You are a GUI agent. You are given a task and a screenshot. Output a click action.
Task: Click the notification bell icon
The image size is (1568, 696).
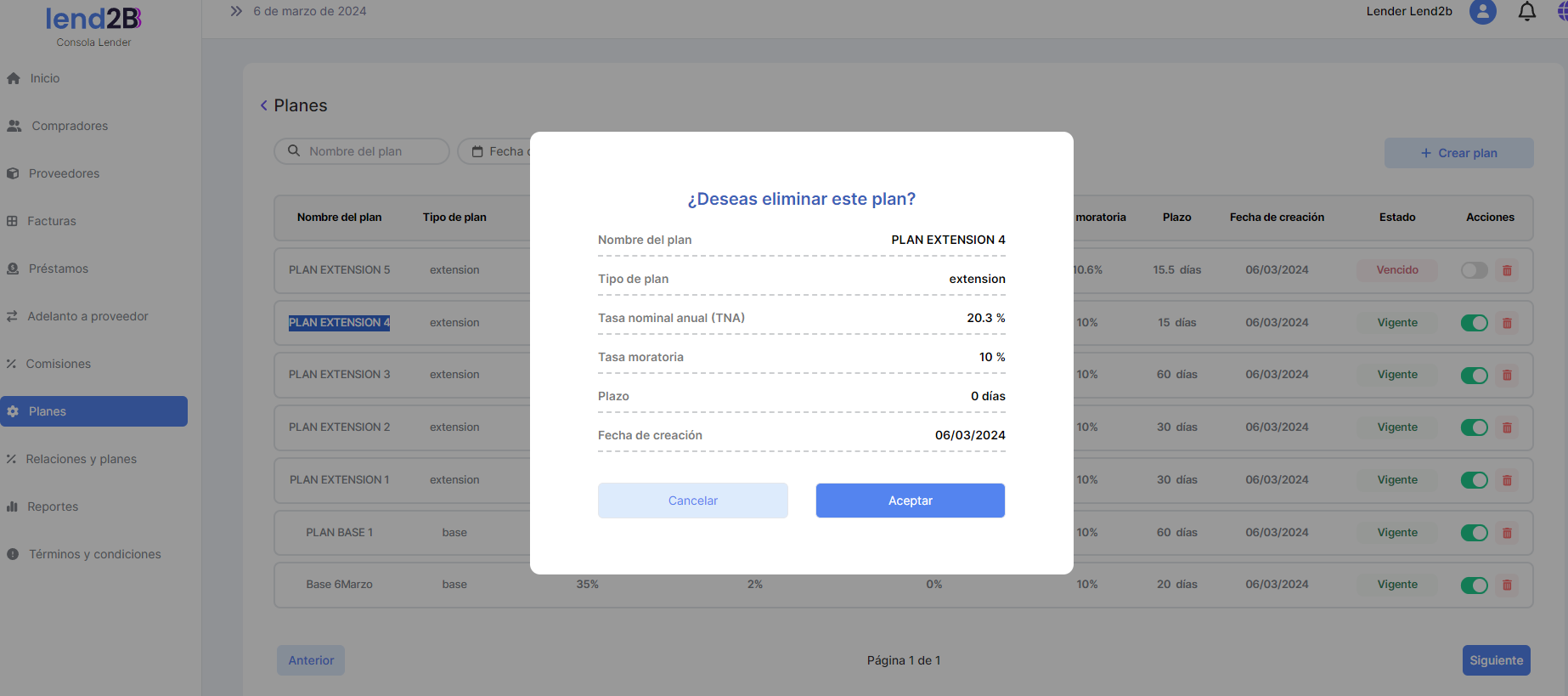[1526, 12]
